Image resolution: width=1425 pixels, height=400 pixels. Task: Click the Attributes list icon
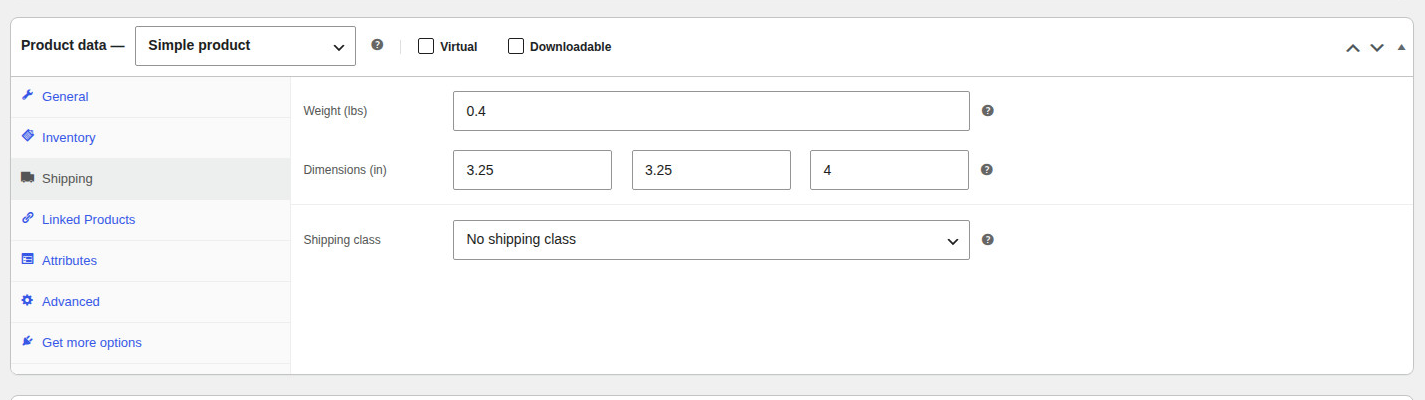tap(28, 260)
